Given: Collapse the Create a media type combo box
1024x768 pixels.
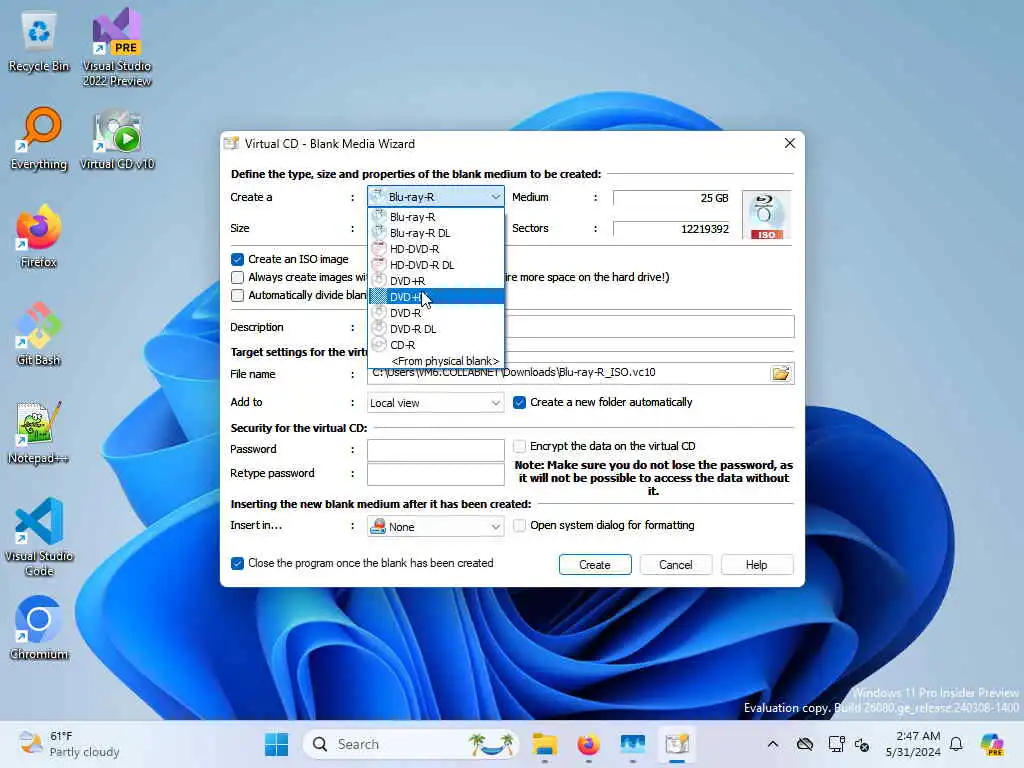Looking at the screenshot, I should click(x=436, y=197).
